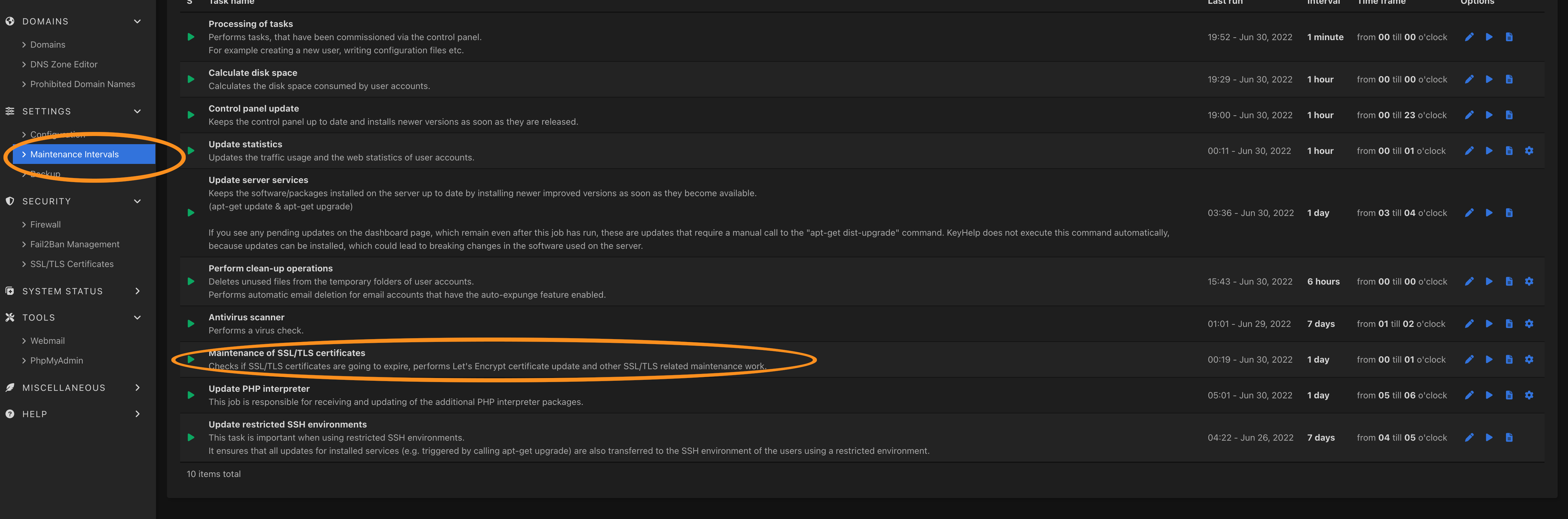Run the Calculate disk space task now
Image resolution: width=1568 pixels, height=519 pixels.
(1489, 79)
